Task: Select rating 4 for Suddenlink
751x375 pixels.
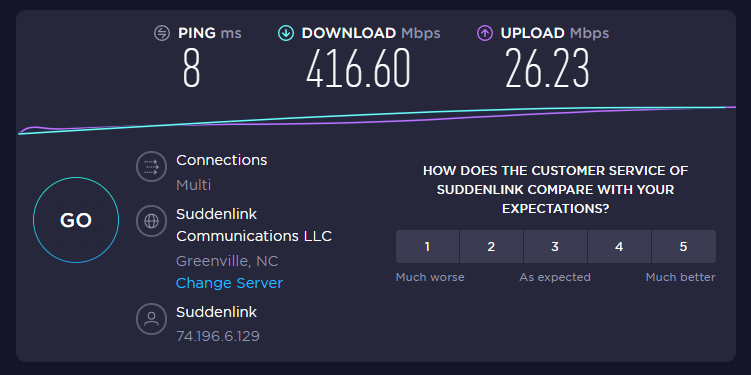Action: pyautogui.click(x=619, y=247)
